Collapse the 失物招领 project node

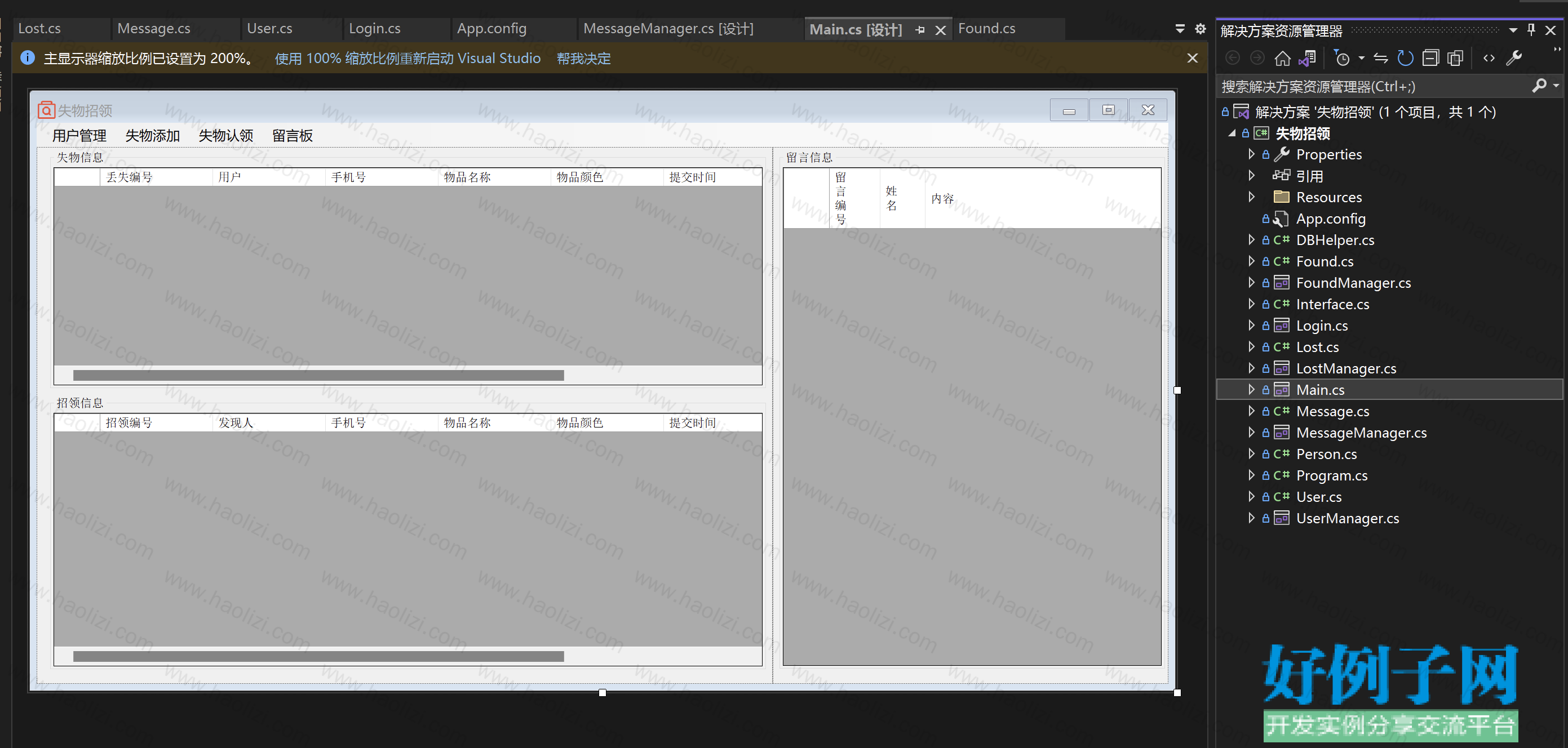[x=1232, y=132]
